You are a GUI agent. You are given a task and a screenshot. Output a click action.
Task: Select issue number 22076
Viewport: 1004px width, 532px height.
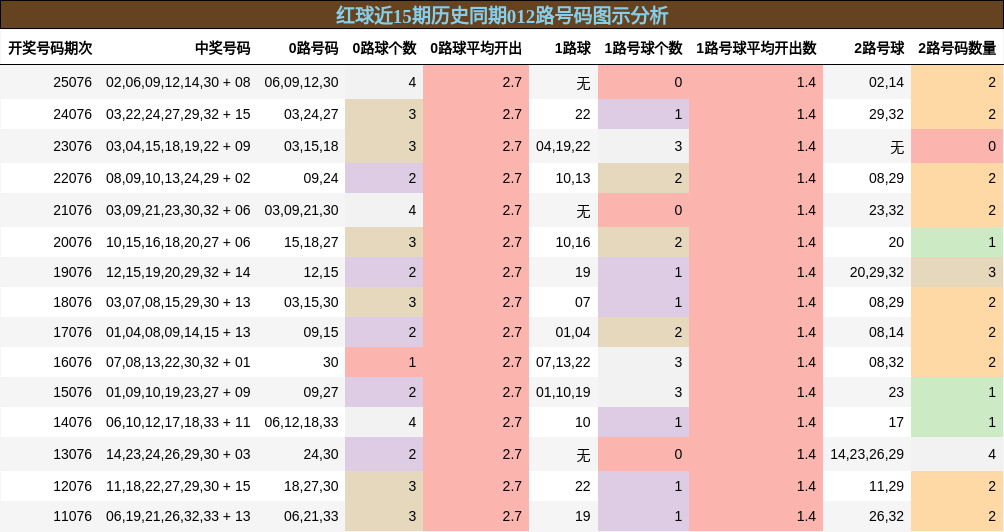72,178
